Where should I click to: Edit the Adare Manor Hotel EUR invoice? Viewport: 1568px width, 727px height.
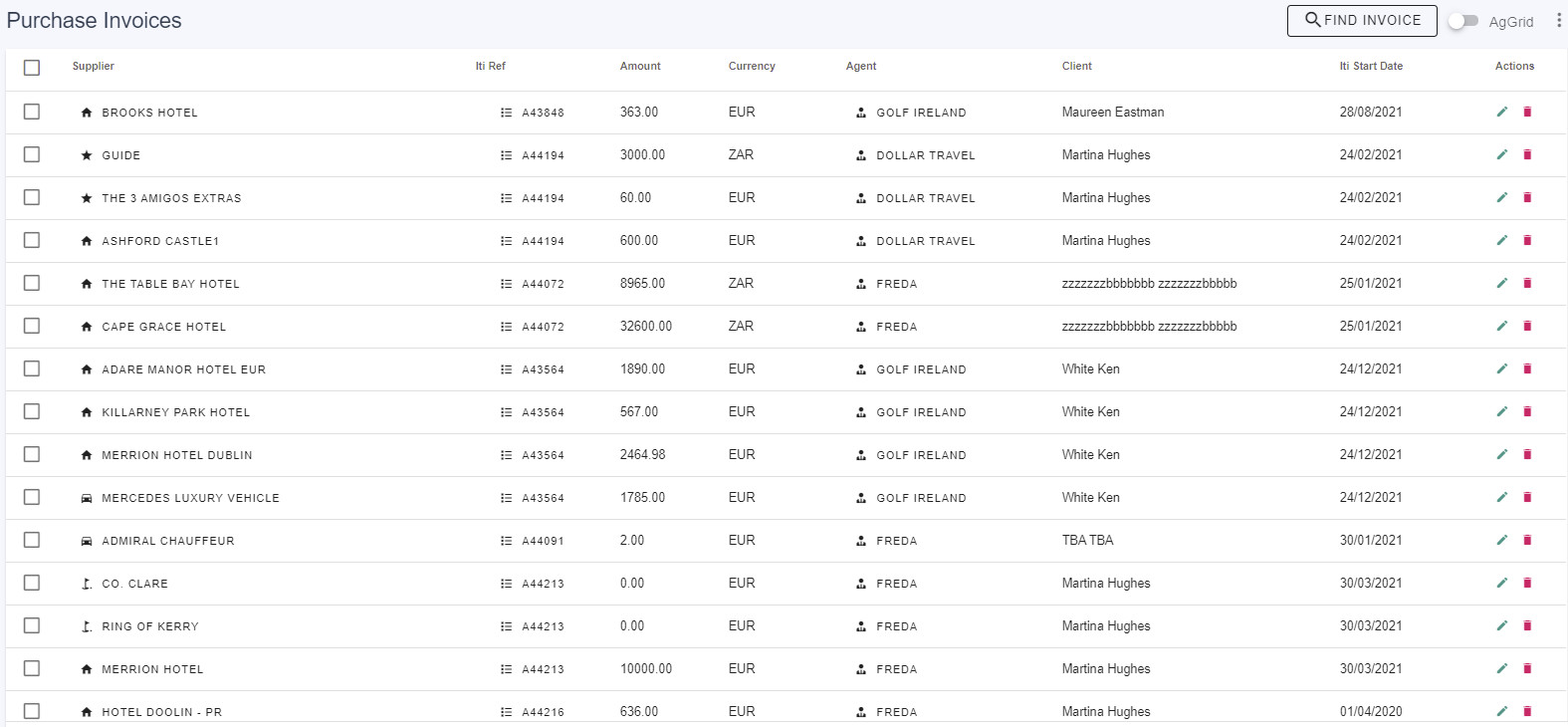[x=1502, y=368]
